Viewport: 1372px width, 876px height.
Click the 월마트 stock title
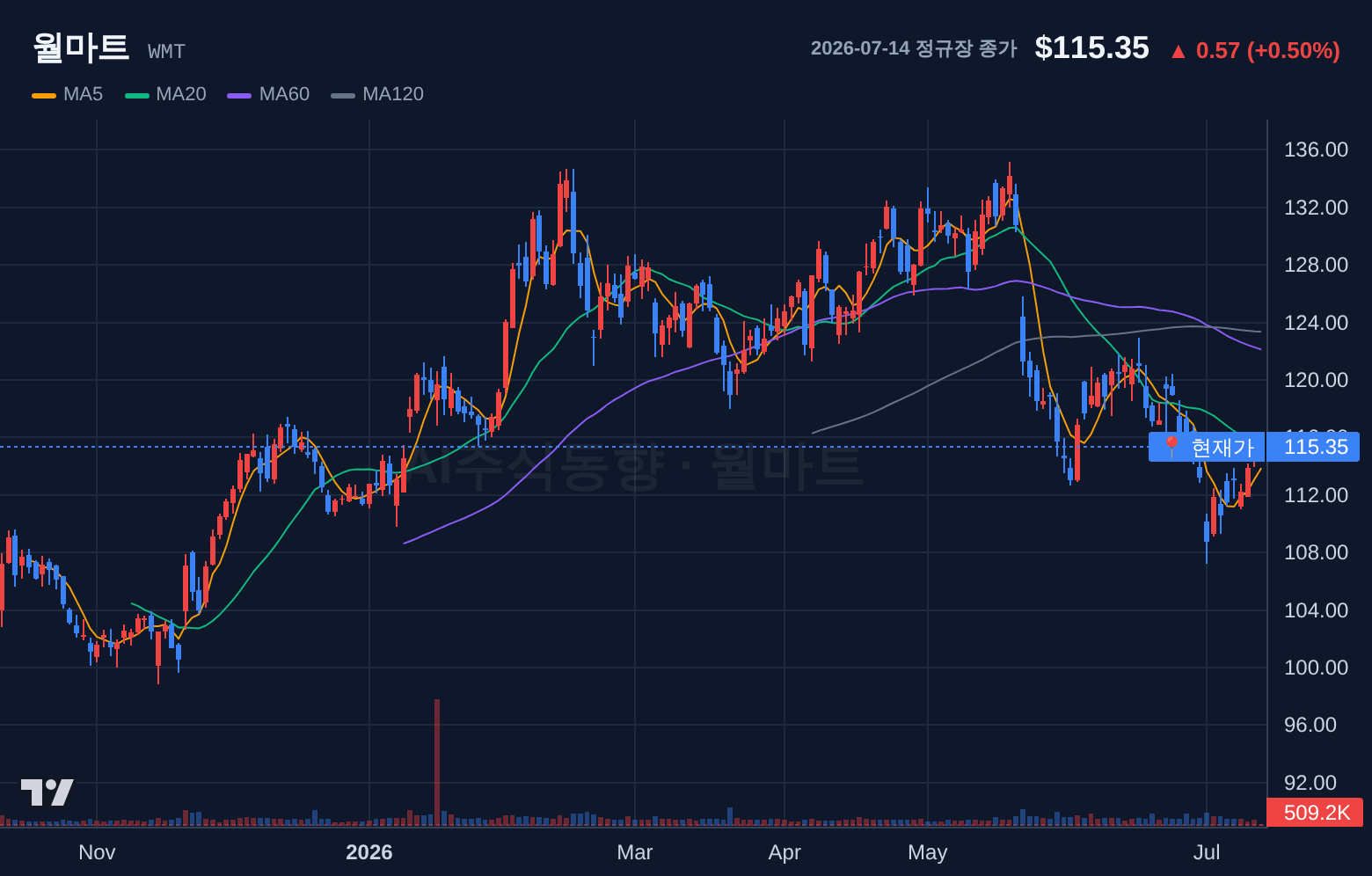pyautogui.click(x=81, y=47)
